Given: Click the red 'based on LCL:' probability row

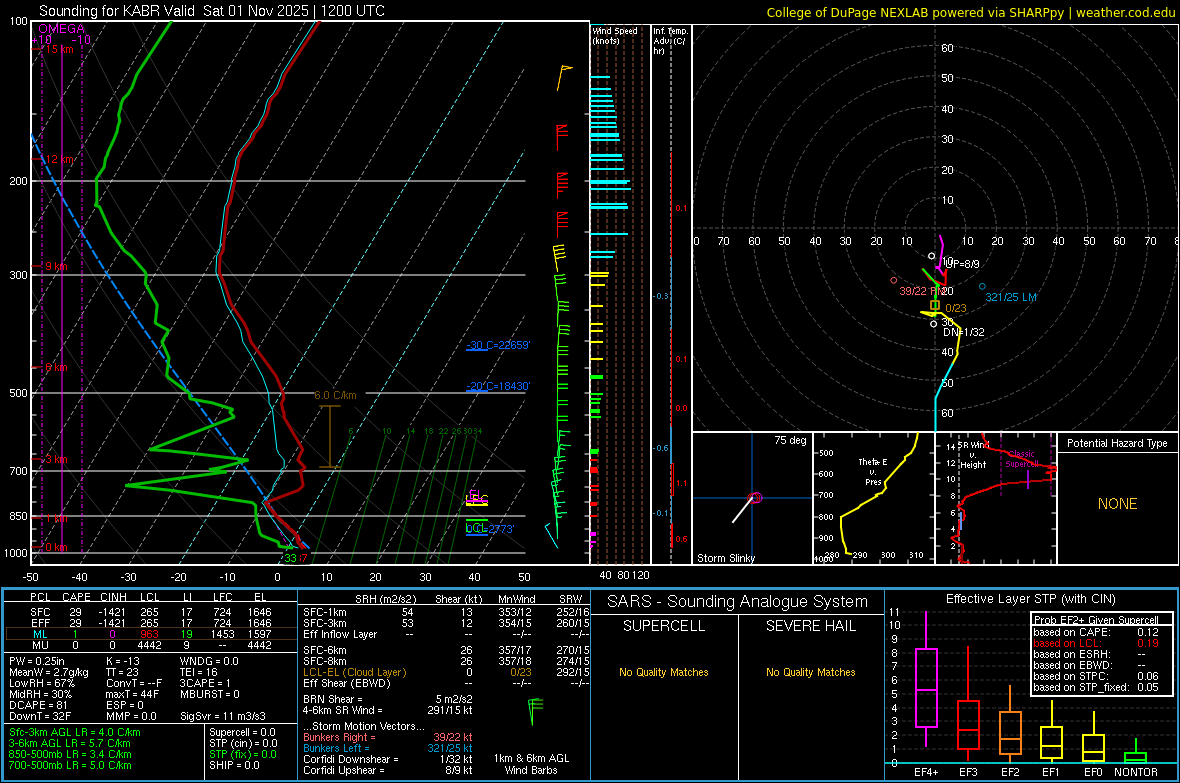Looking at the screenshot, I should point(1096,643).
